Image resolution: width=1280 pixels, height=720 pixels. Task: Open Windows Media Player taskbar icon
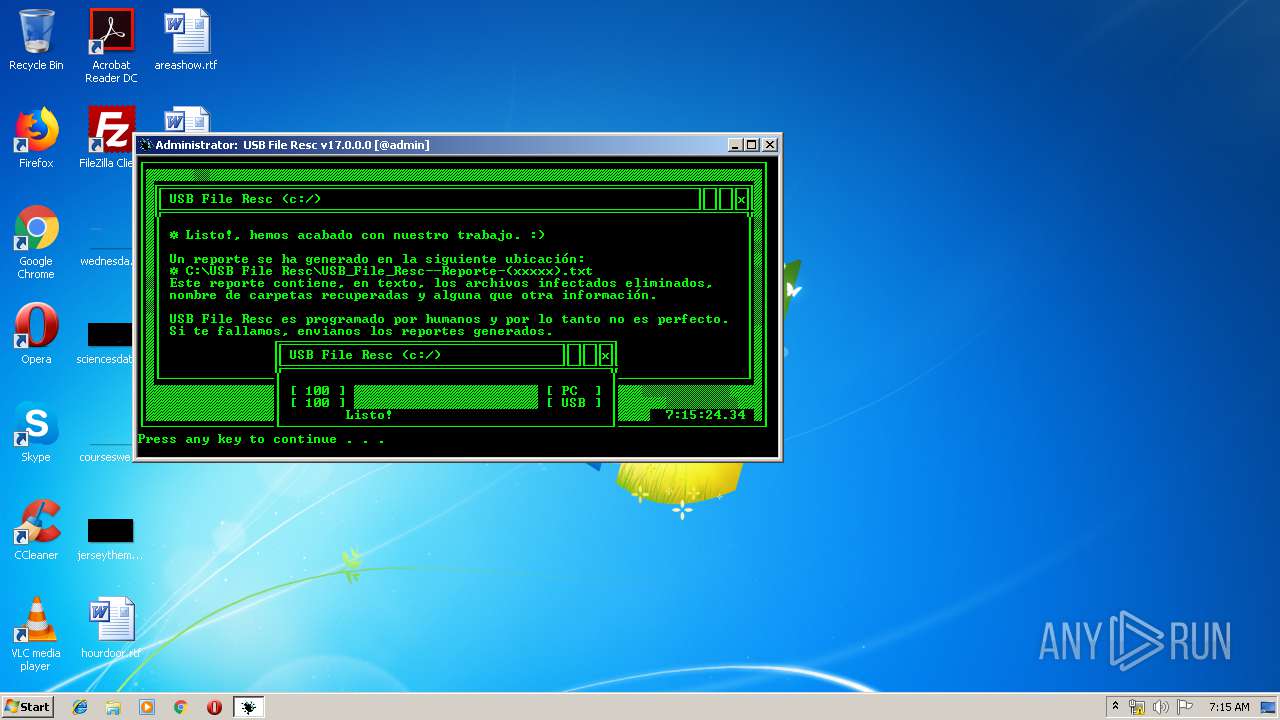point(147,707)
